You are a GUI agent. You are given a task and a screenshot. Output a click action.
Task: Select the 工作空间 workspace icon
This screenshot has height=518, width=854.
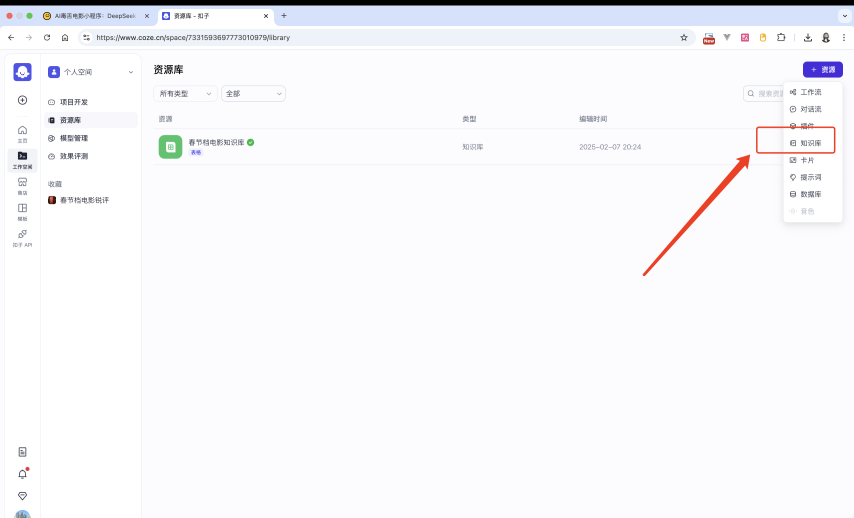tap(22, 159)
